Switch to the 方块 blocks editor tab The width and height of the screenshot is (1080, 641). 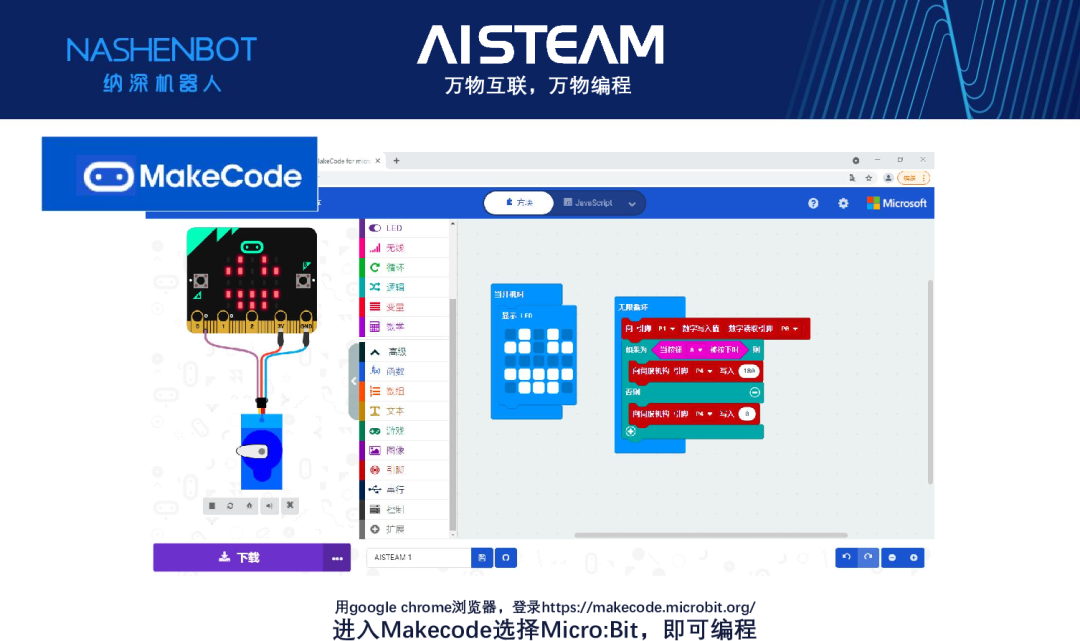[x=519, y=202]
